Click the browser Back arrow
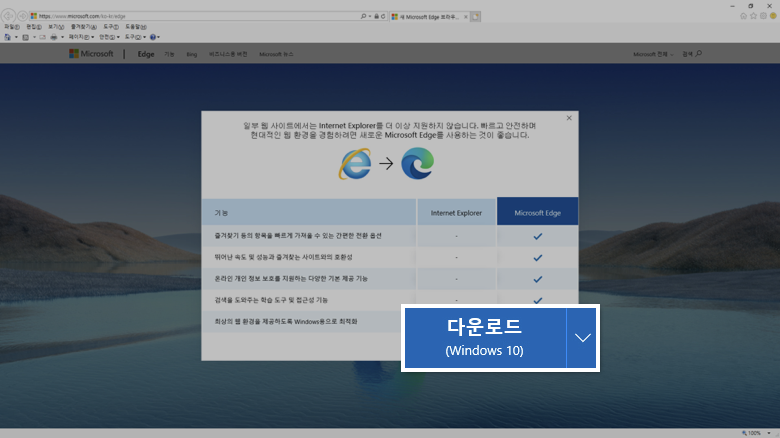780x438 pixels. click(x=9, y=16)
